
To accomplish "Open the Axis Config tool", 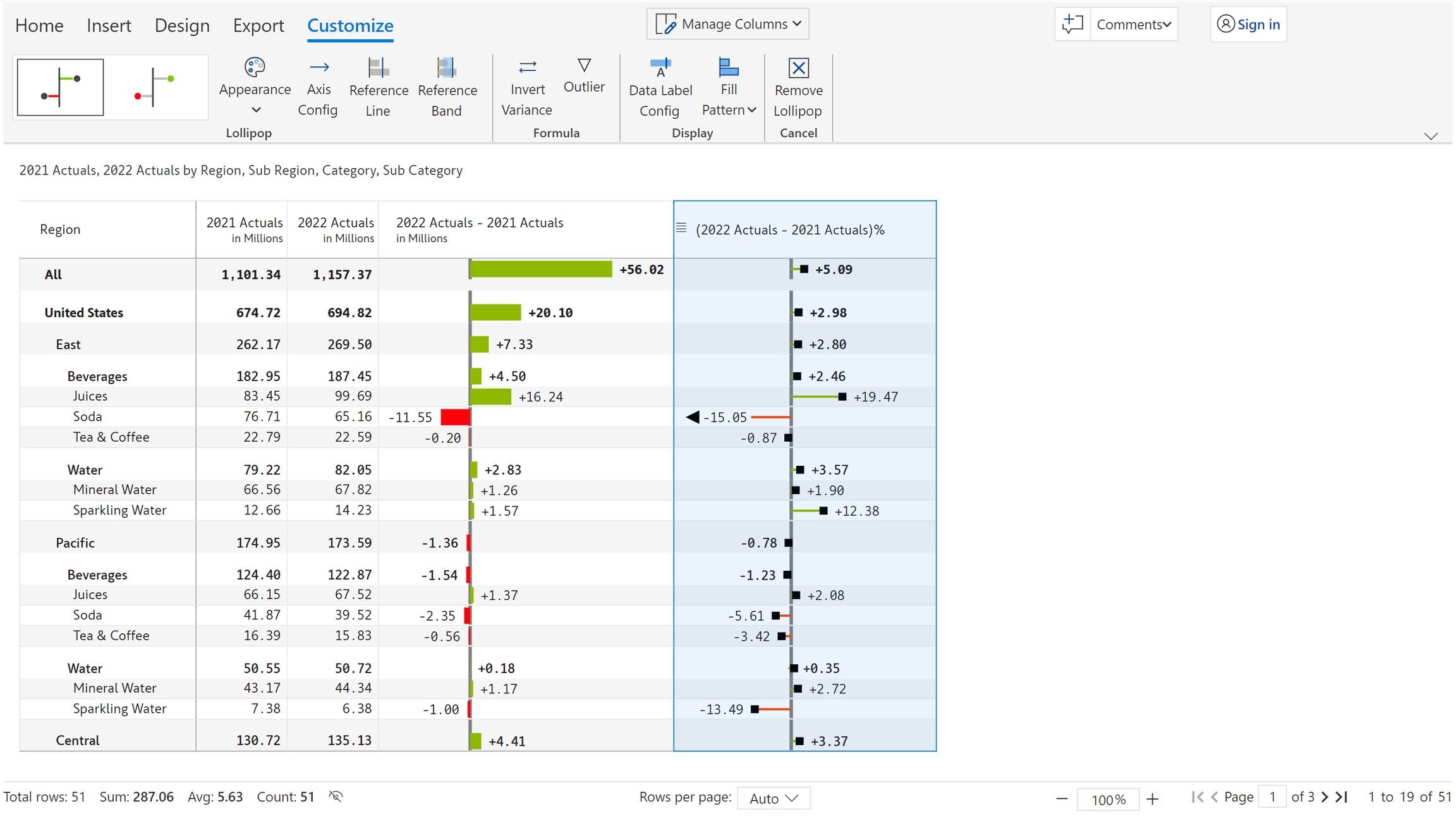I will (318, 88).
